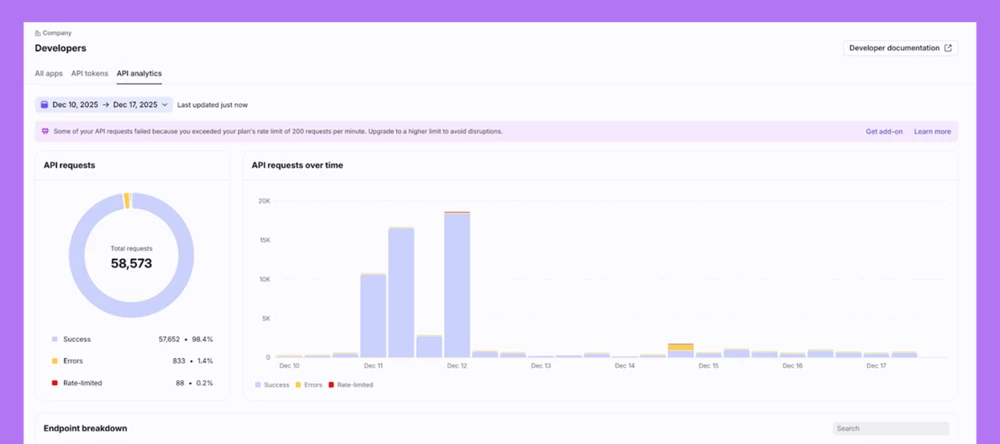Click the rate limit warning message text
The width and height of the screenshot is (1000, 444).
(278, 131)
